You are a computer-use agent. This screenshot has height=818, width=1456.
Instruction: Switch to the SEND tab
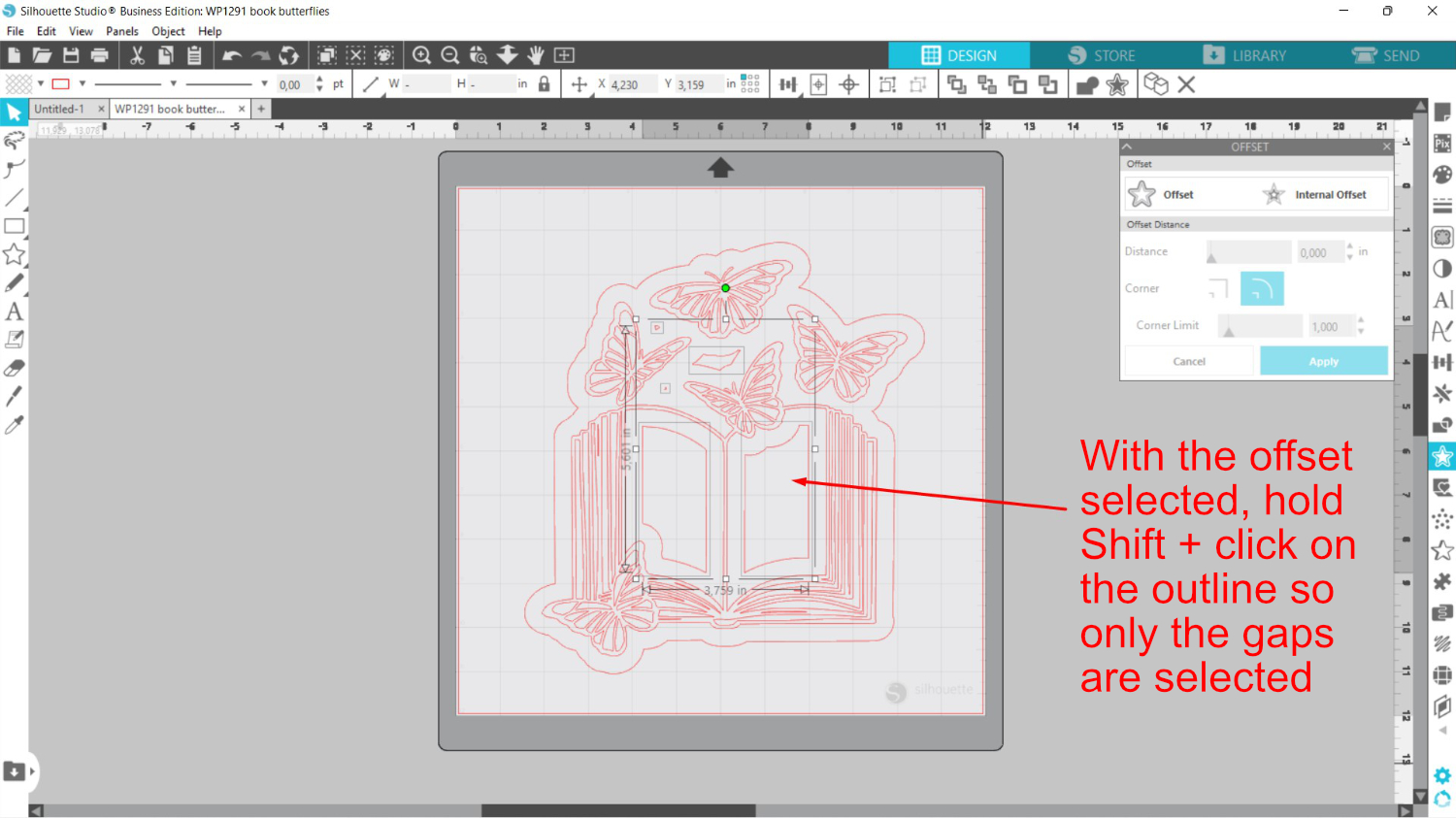tap(1386, 55)
